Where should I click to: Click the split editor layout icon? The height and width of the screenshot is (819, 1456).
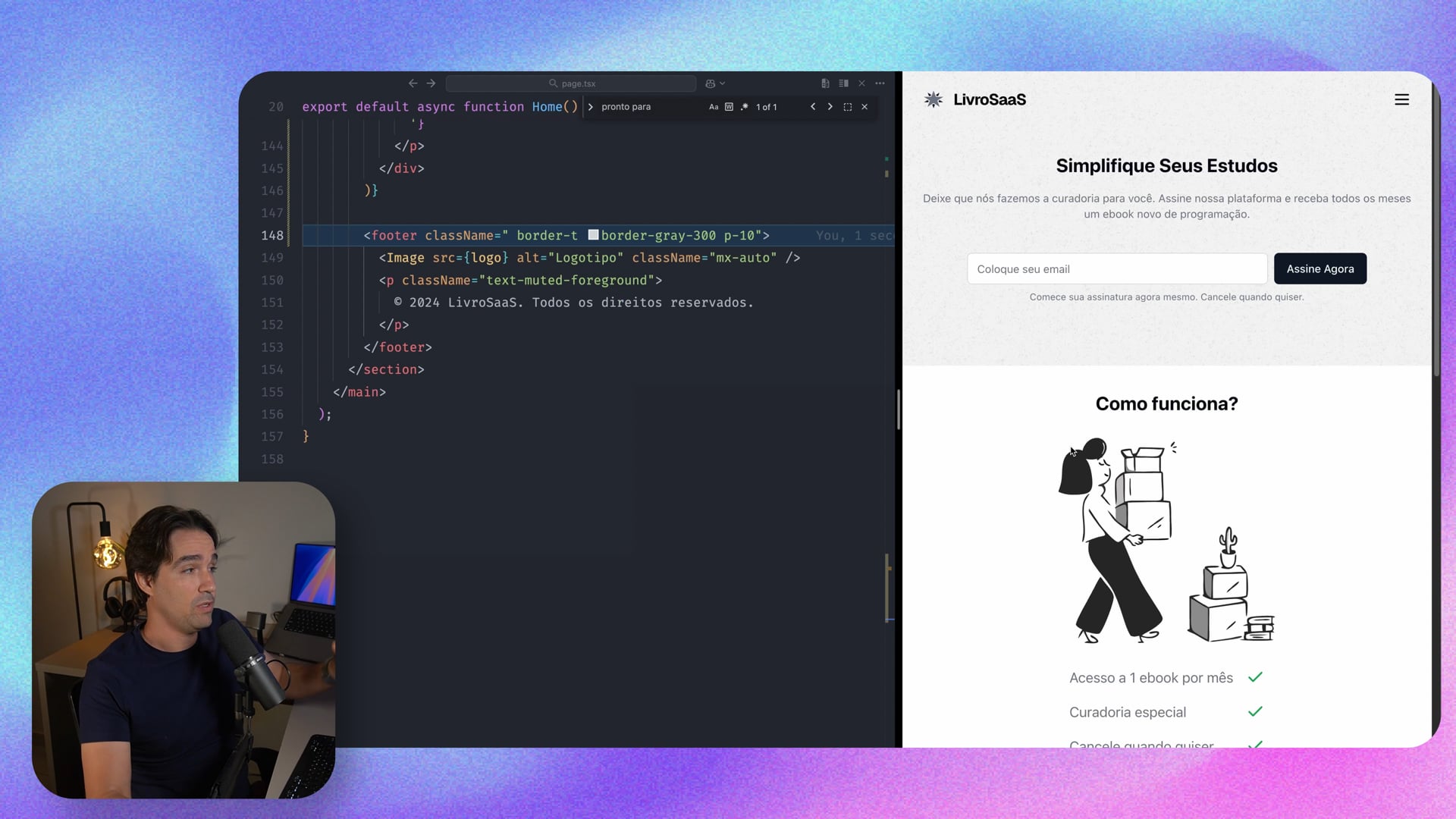click(x=843, y=83)
